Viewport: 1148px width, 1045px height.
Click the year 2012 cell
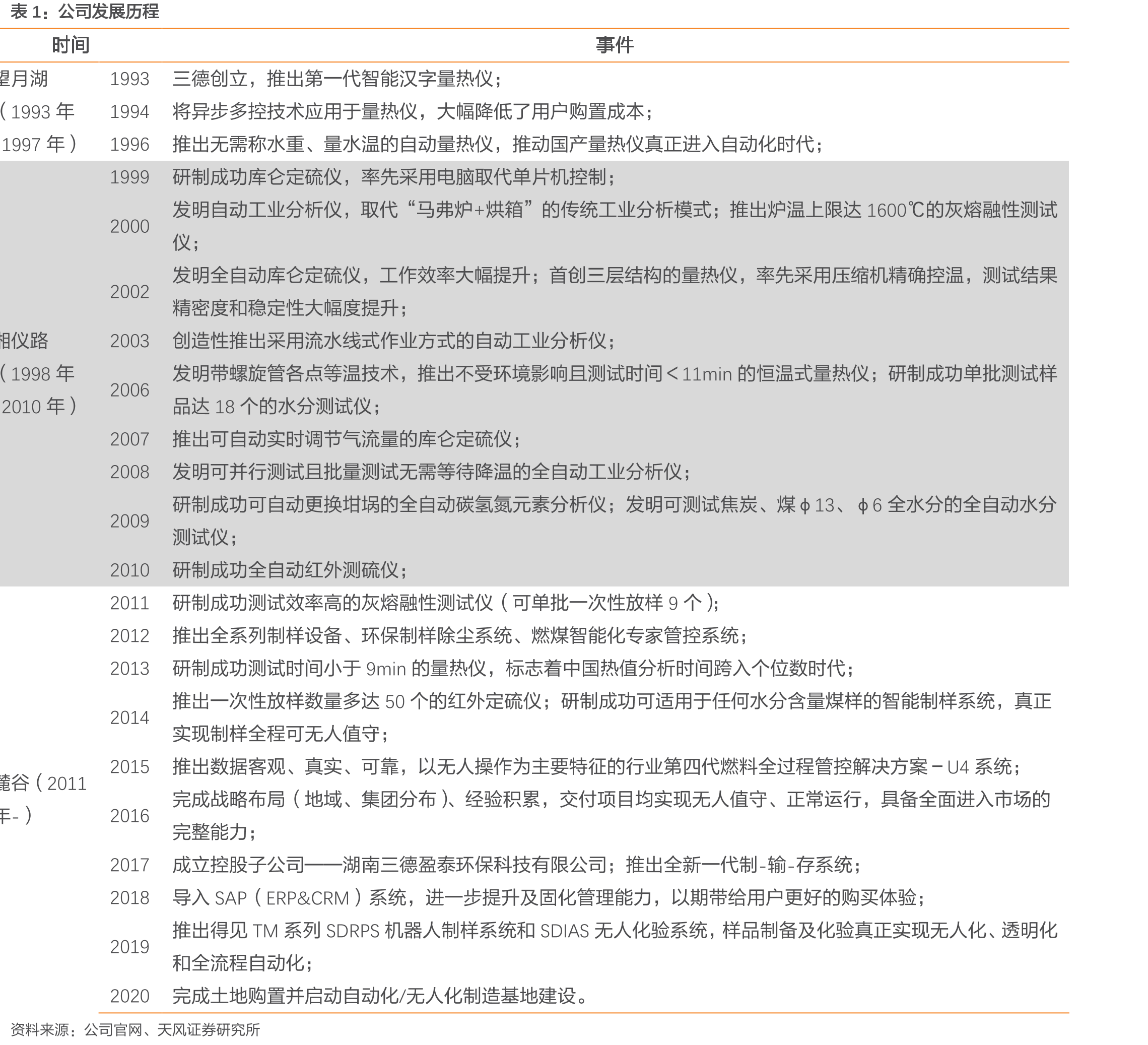130,636
